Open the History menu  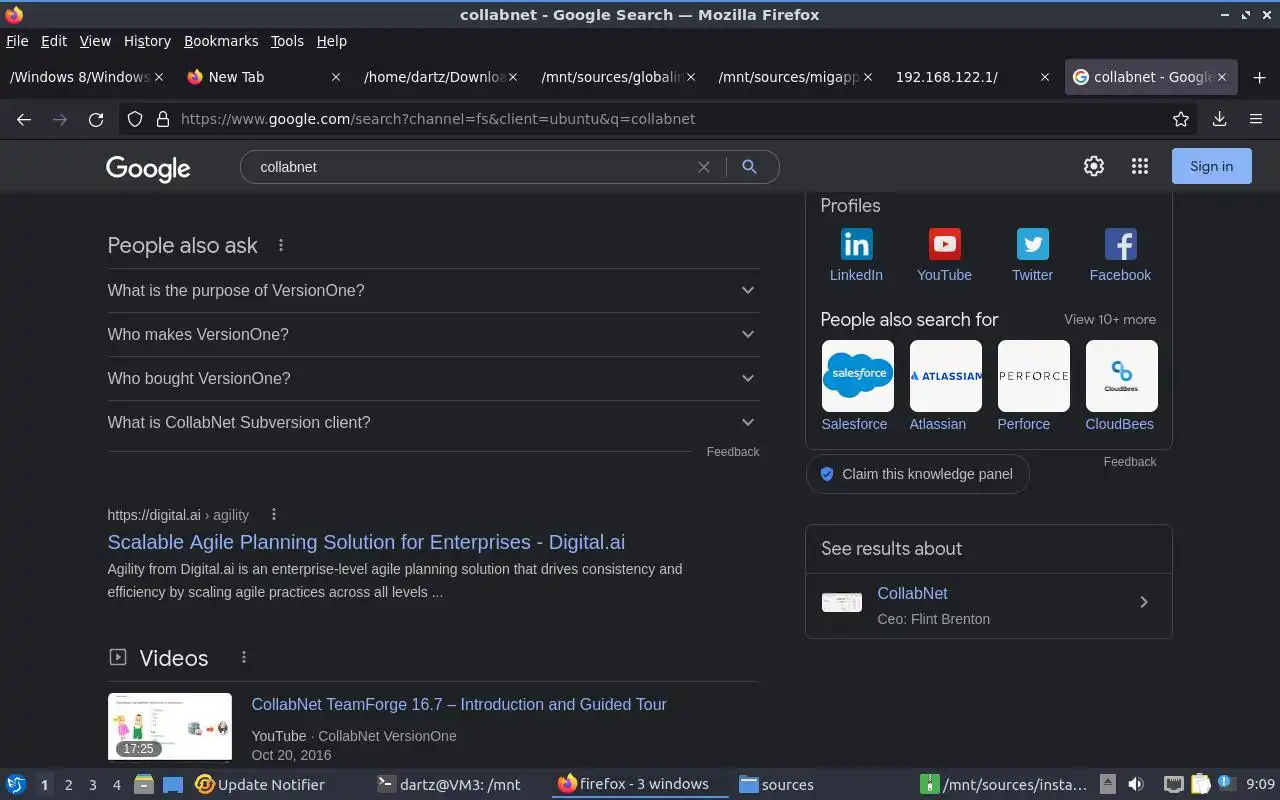(x=147, y=41)
